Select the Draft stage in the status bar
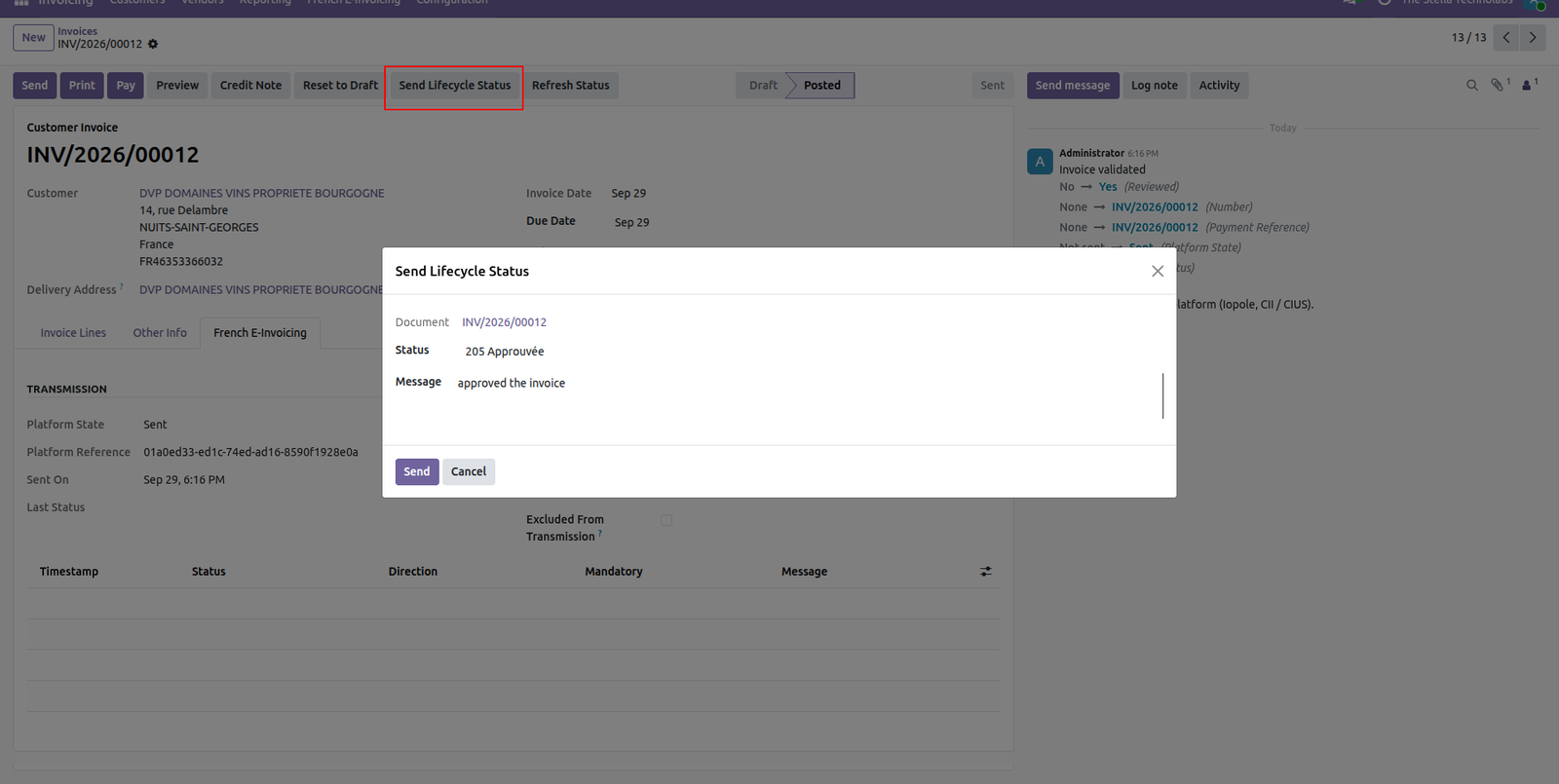 click(763, 86)
